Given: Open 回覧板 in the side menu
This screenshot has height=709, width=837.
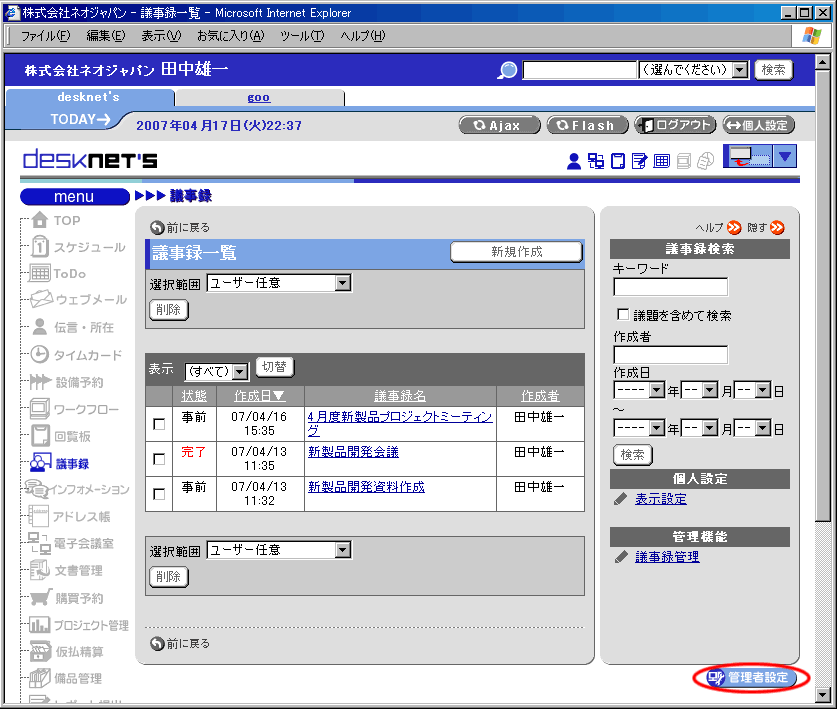Looking at the screenshot, I should [60, 436].
